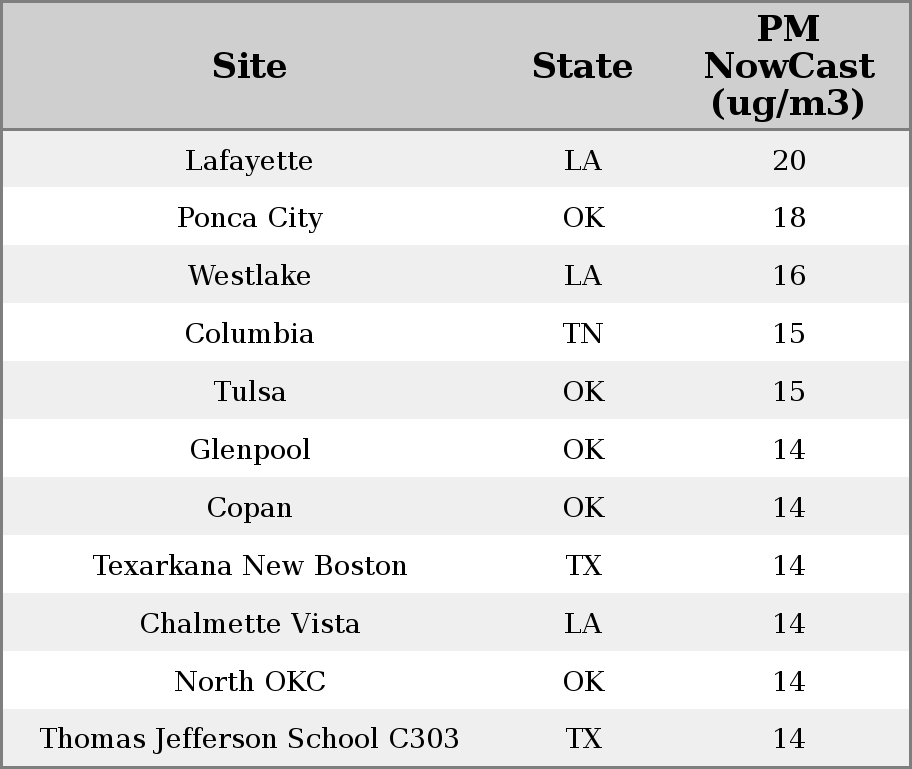
Task: Select the Ponca City site cell
Action: (x=249, y=218)
